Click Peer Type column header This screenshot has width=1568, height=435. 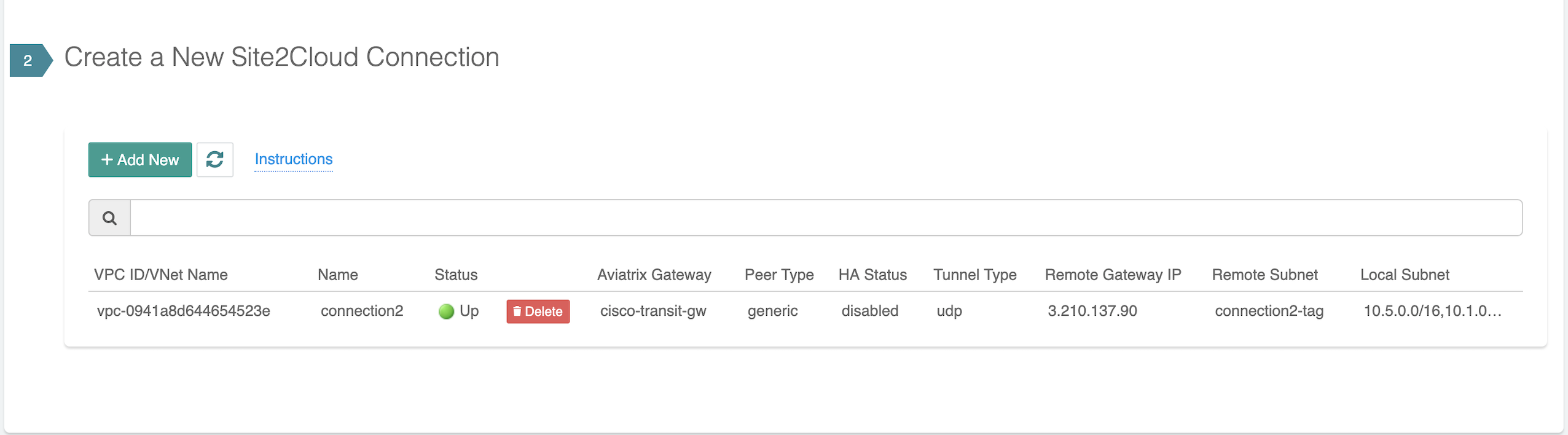pos(778,275)
